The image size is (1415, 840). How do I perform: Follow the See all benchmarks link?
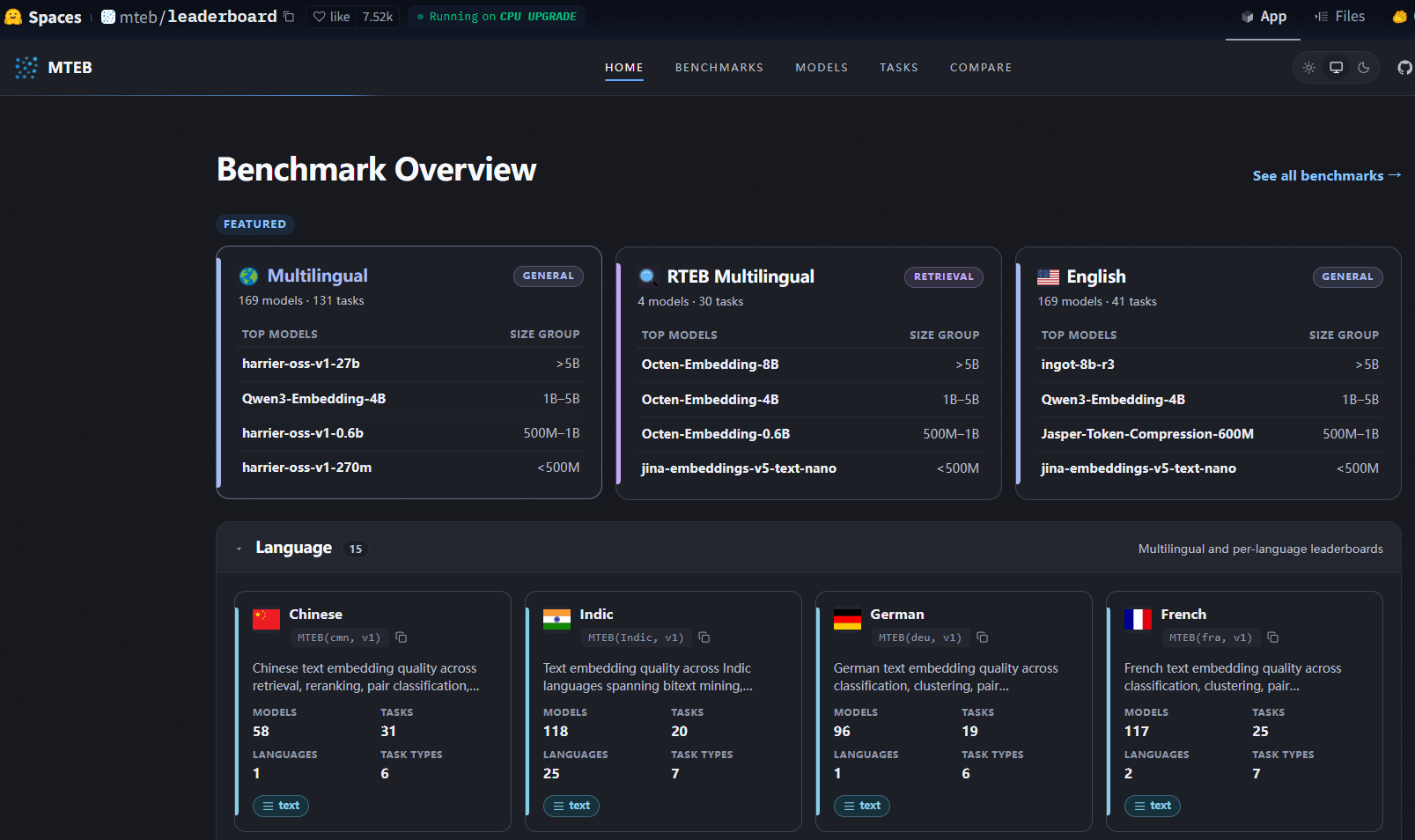tap(1326, 176)
